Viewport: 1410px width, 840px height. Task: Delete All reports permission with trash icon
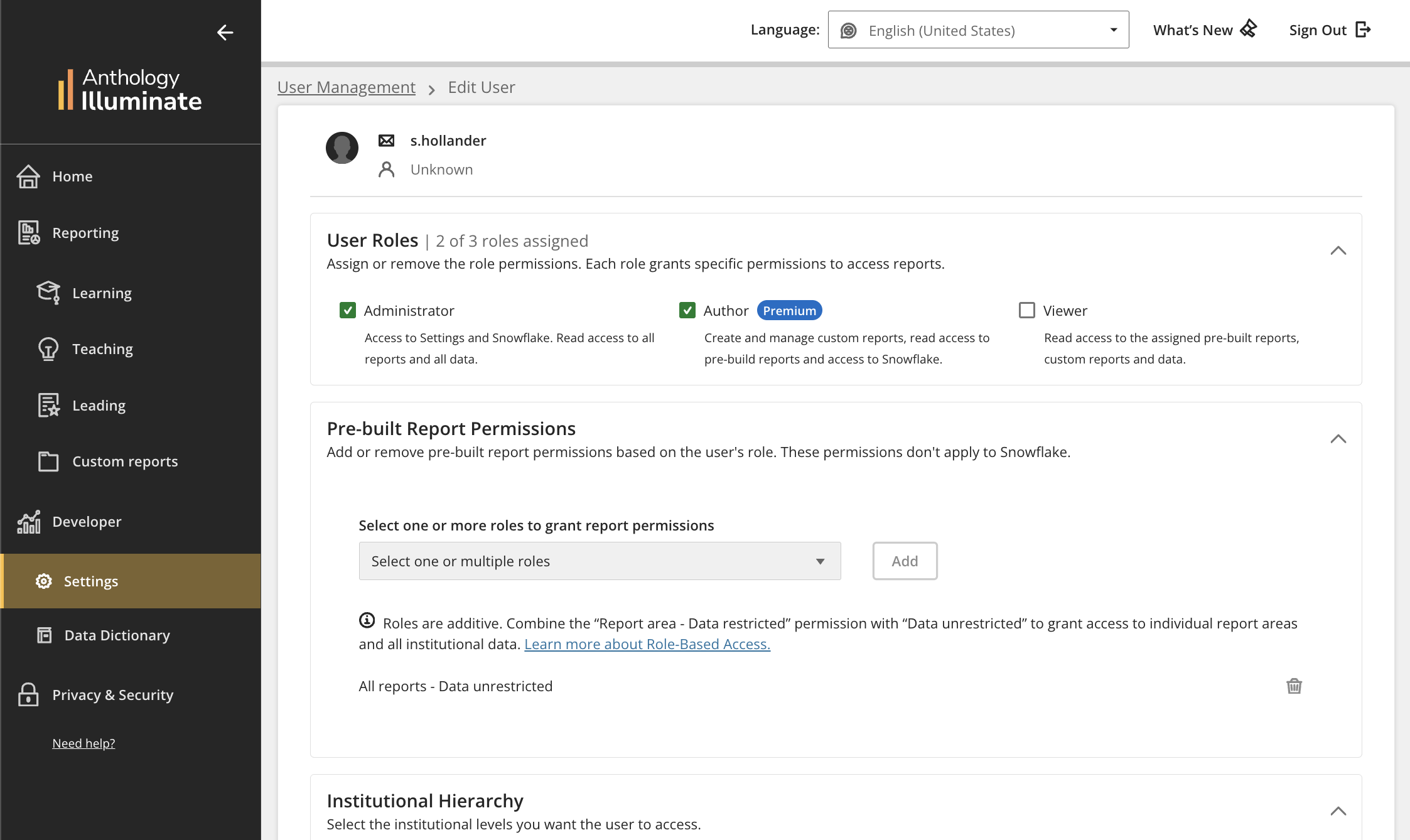pos(1294,686)
